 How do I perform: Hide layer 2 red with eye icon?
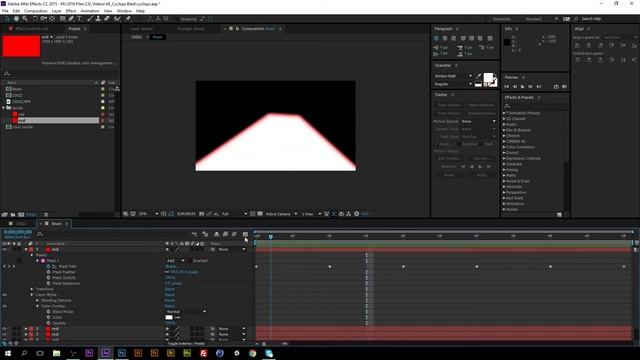[4, 329]
